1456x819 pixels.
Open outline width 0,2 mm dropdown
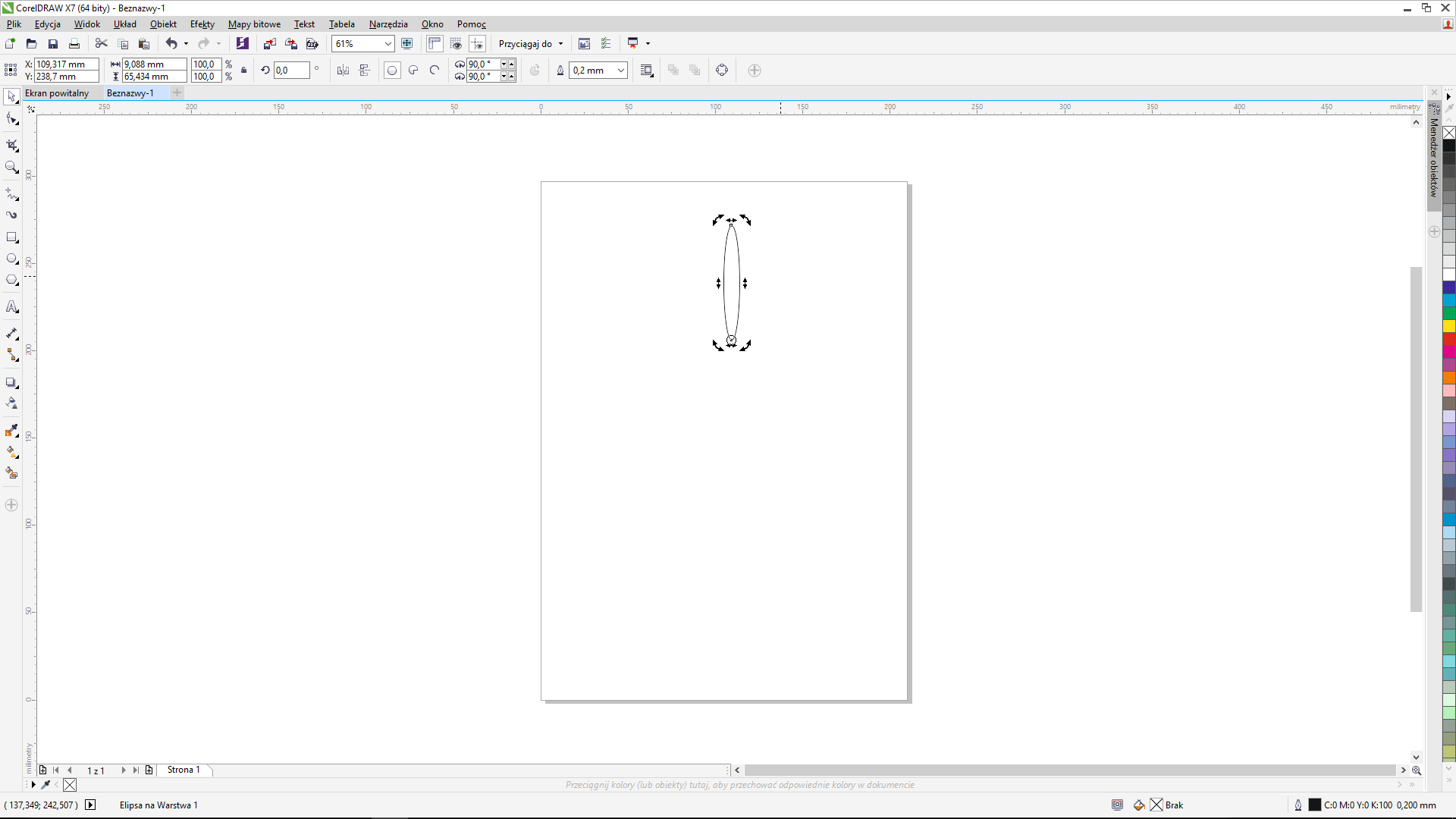tap(620, 71)
